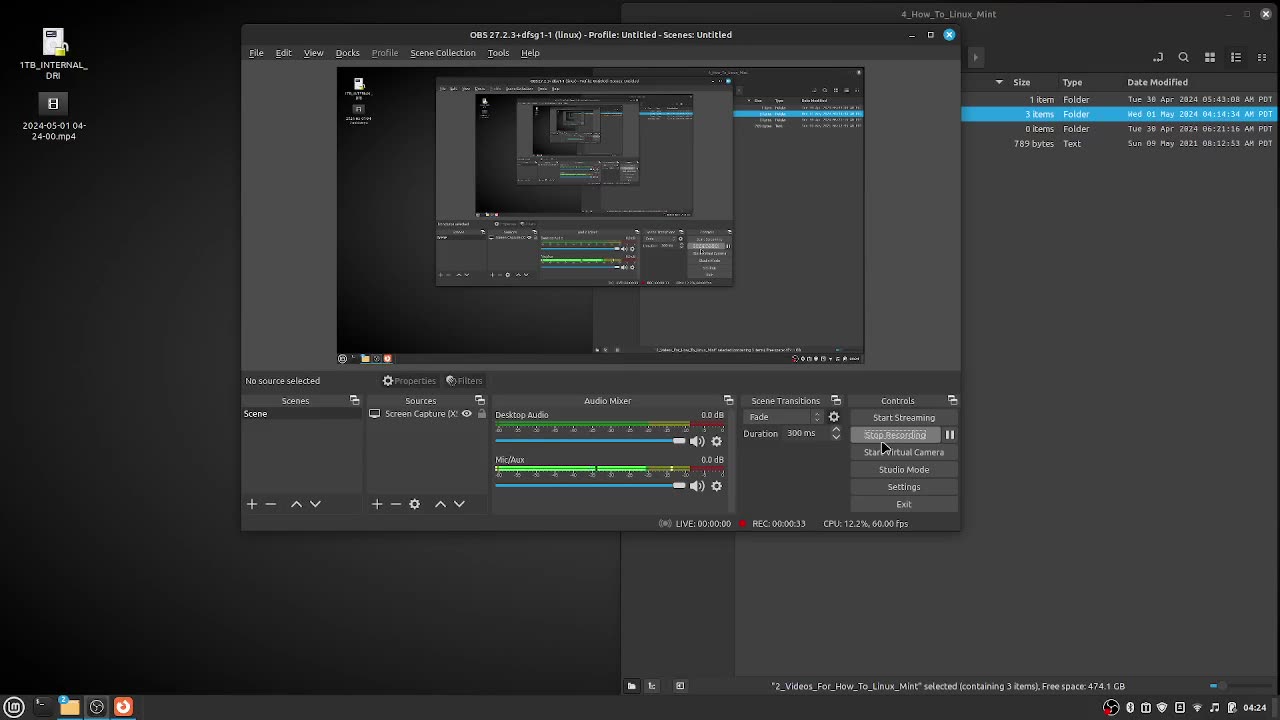The image size is (1280, 720).
Task: Click Stop Recording button
Action: tap(895, 435)
